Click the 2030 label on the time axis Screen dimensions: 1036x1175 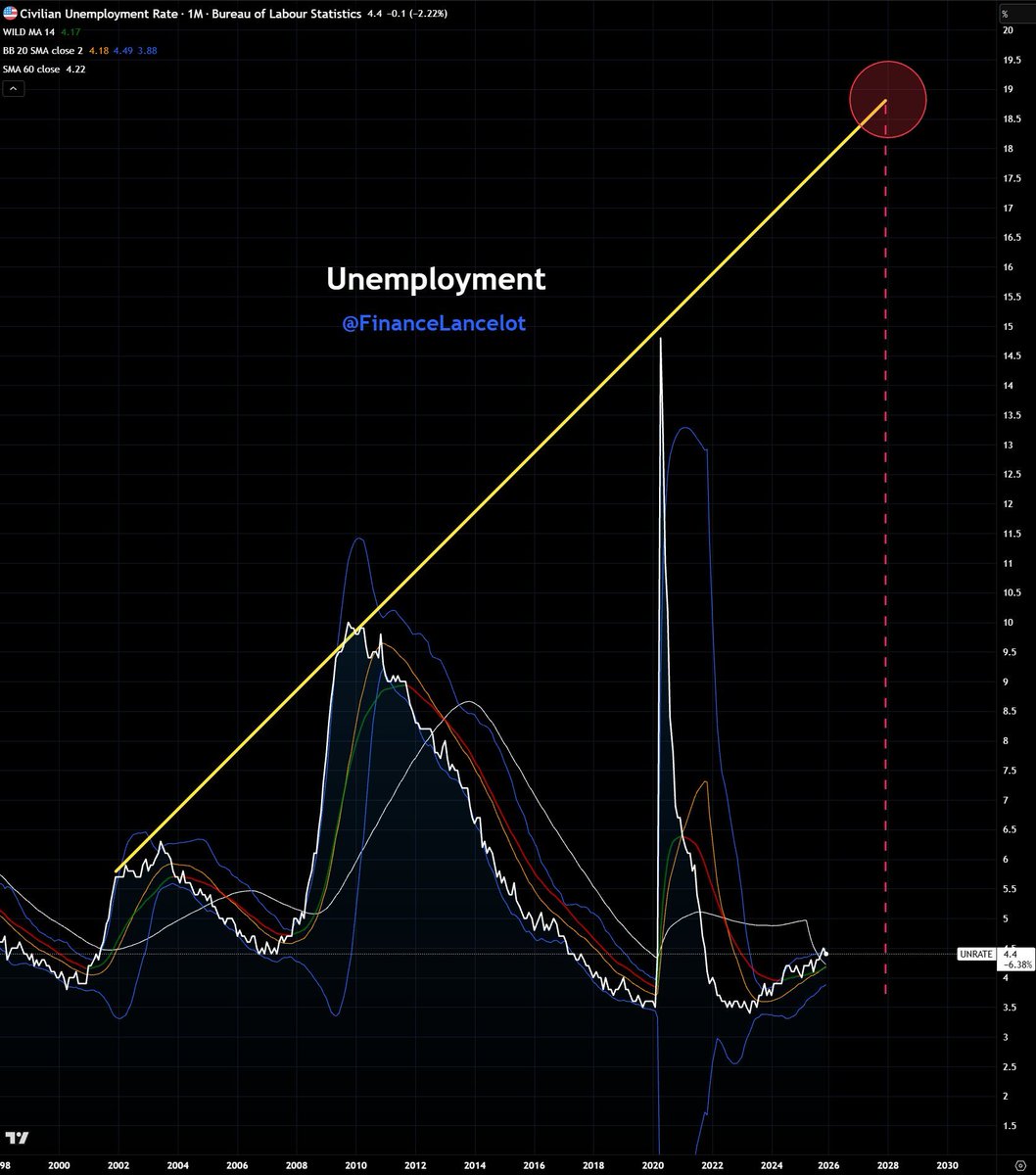pyautogui.click(x=948, y=1166)
